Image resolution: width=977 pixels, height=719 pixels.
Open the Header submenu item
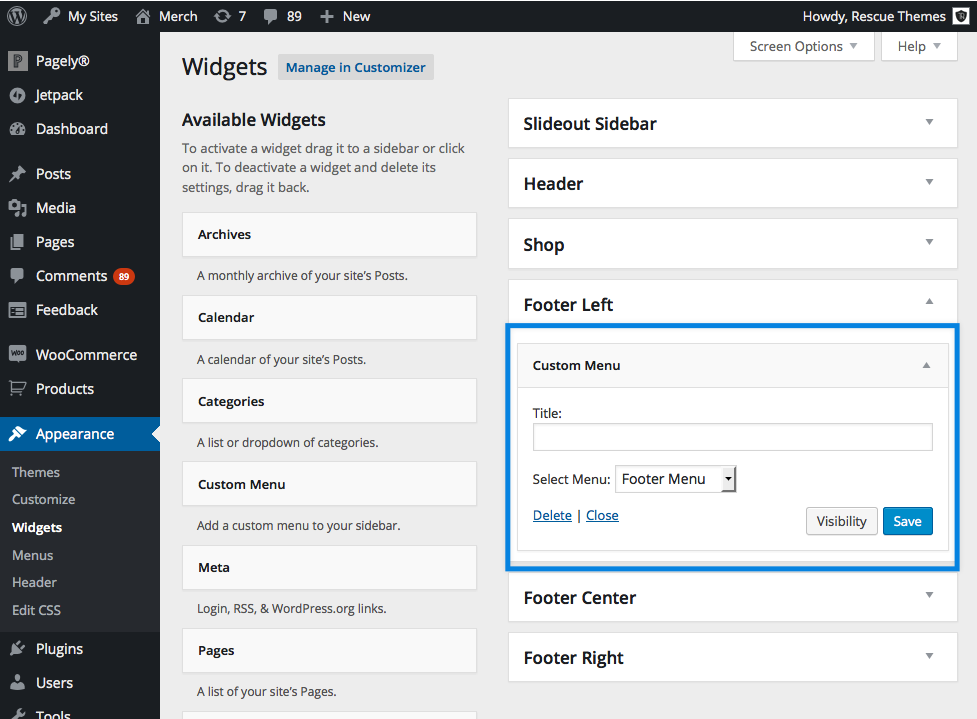tap(34, 583)
